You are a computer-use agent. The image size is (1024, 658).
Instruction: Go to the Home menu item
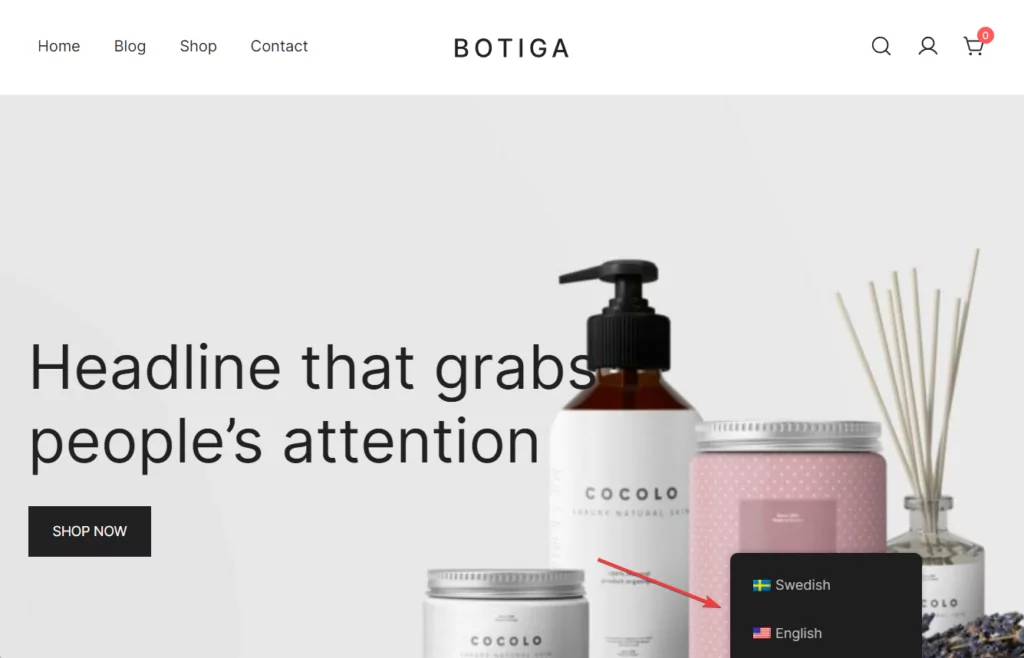click(59, 46)
